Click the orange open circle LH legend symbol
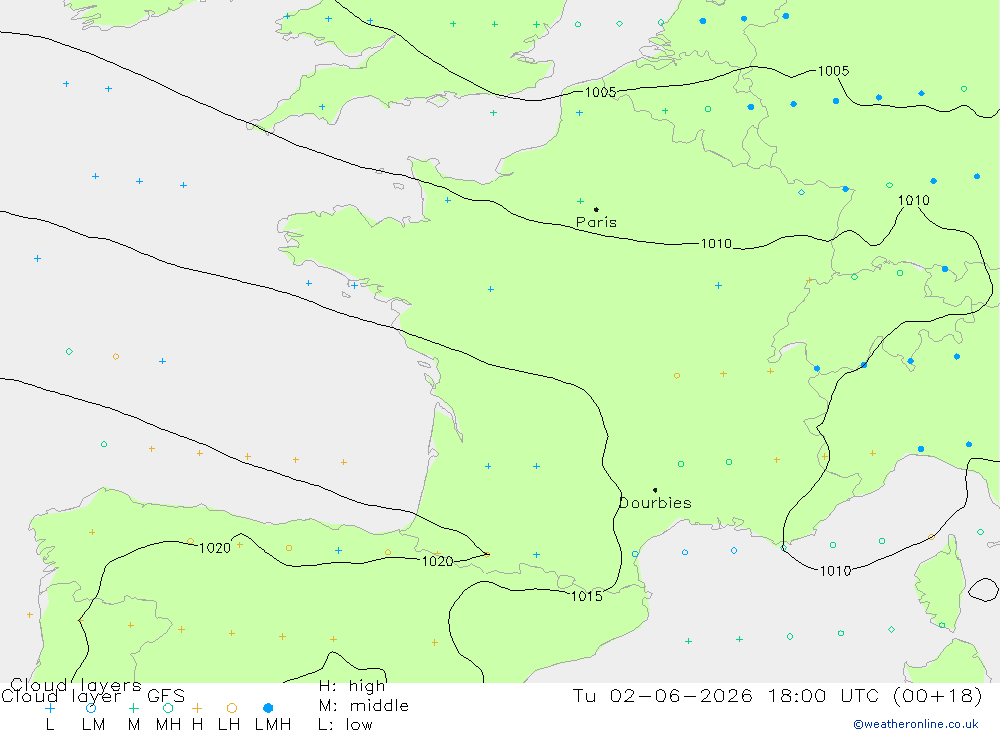The width and height of the screenshot is (1000, 733). (232, 708)
